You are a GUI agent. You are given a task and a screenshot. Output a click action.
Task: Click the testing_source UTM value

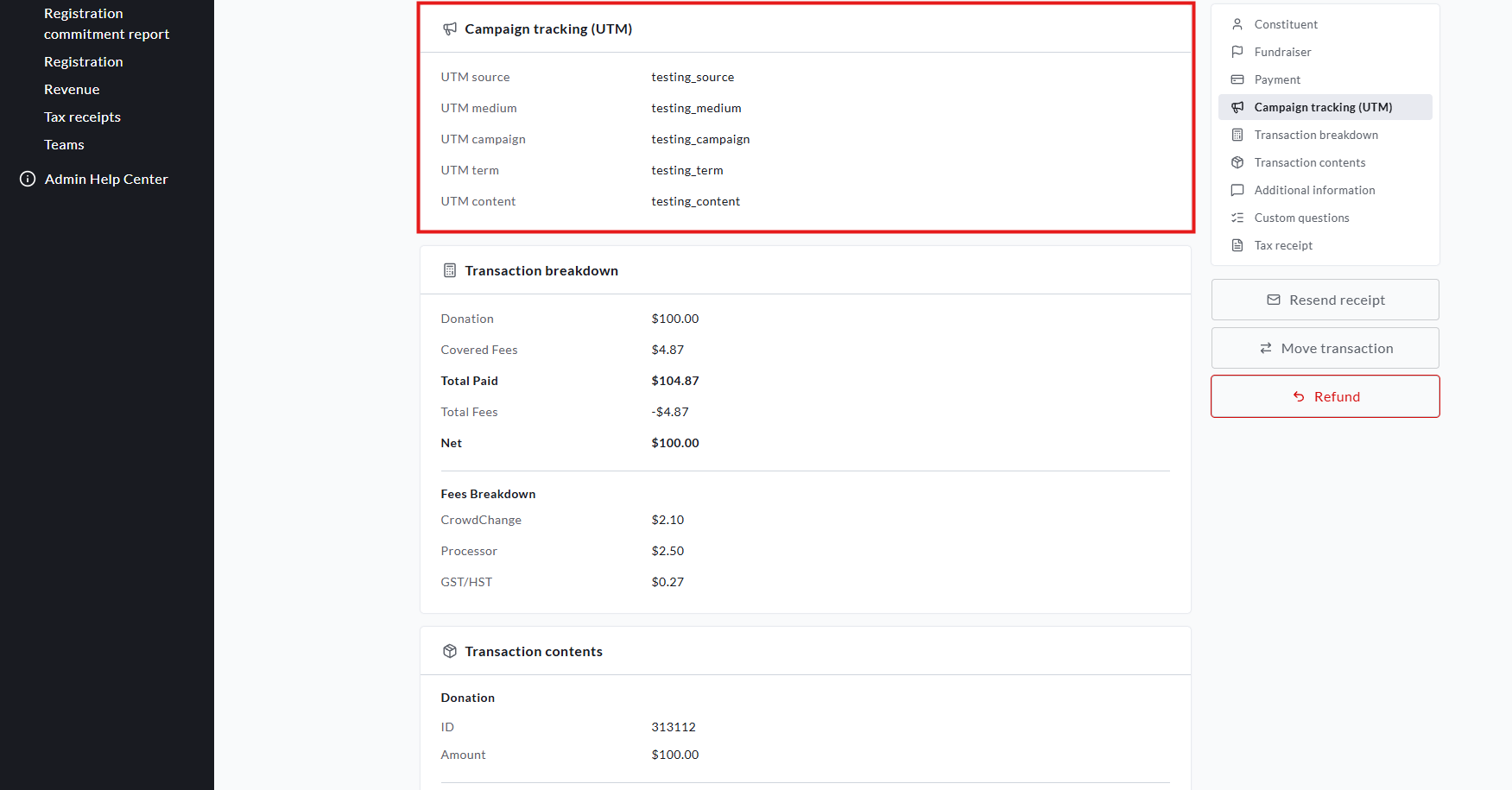tap(693, 77)
